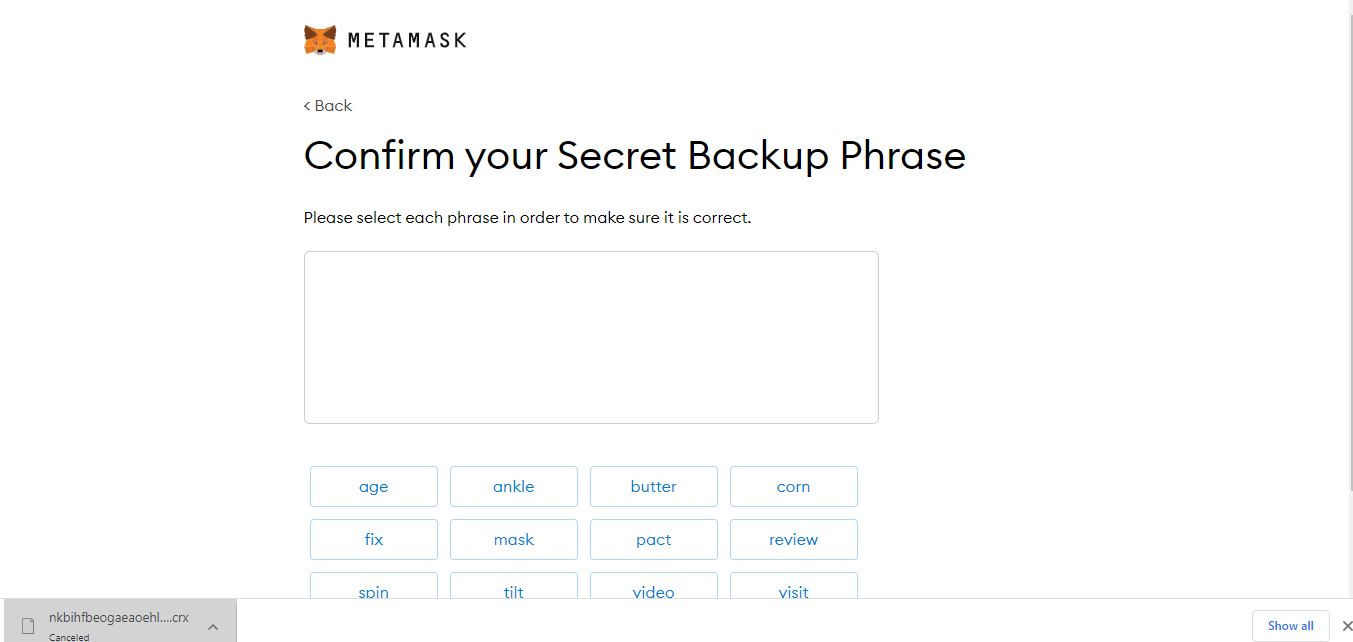The image size is (1353, 642).
Task: Close the downloads bar
Action: coord(1347,626)
